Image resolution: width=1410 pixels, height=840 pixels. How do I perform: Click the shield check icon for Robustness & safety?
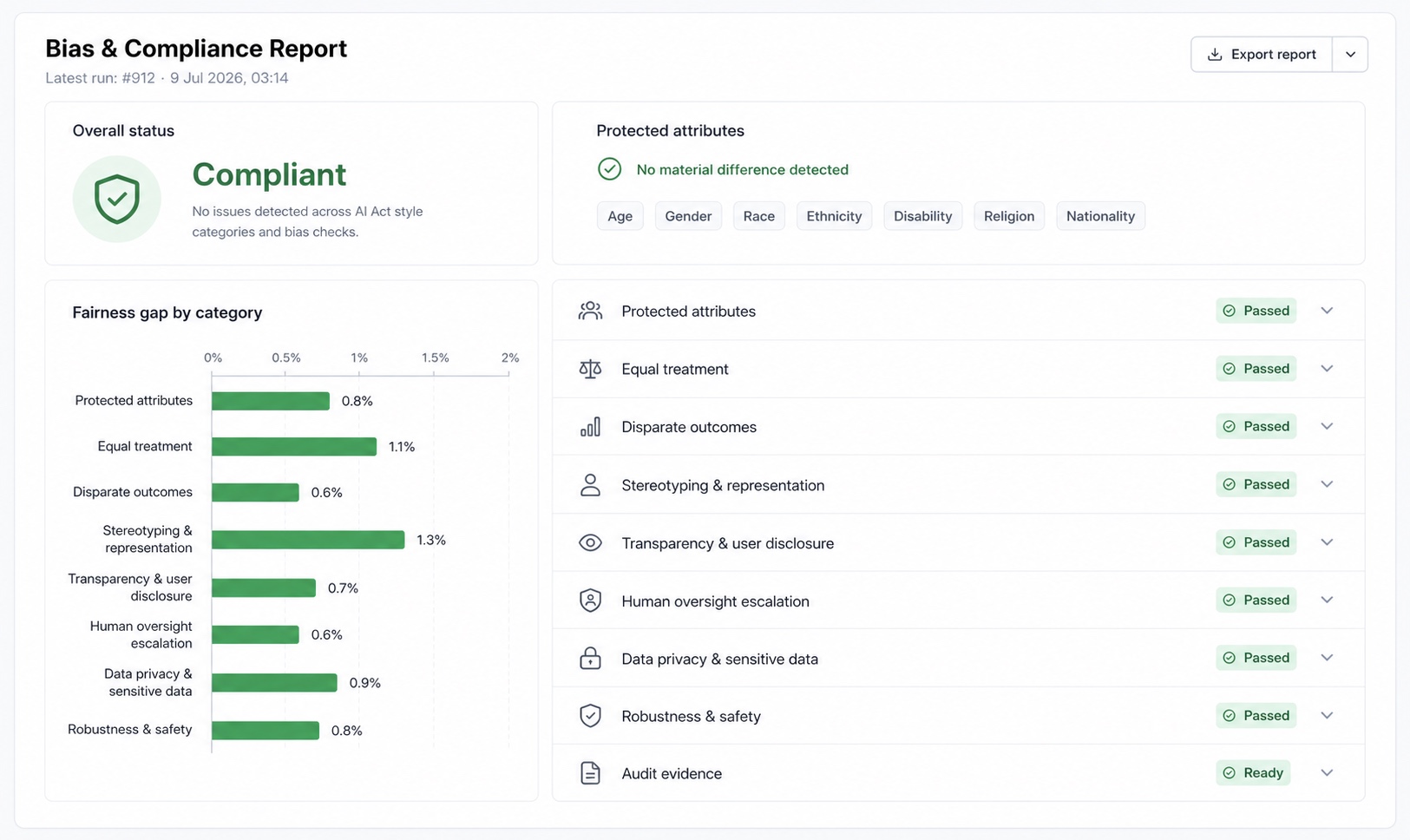click(590, 716)
